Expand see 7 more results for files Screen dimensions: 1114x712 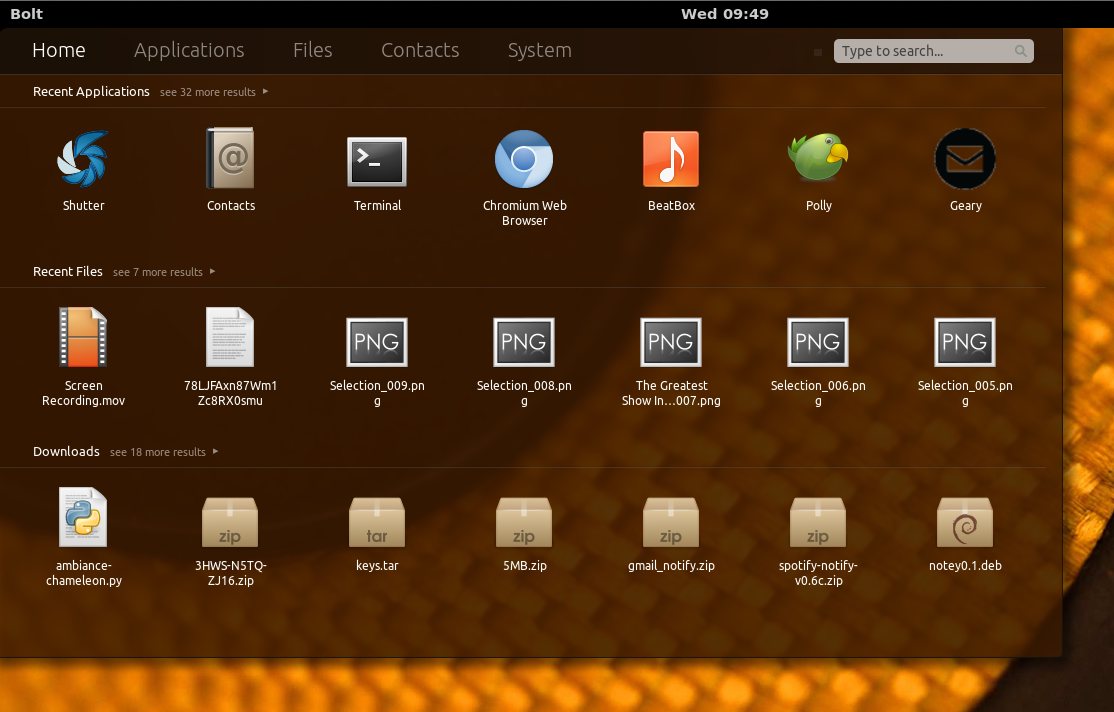point(164,272)
